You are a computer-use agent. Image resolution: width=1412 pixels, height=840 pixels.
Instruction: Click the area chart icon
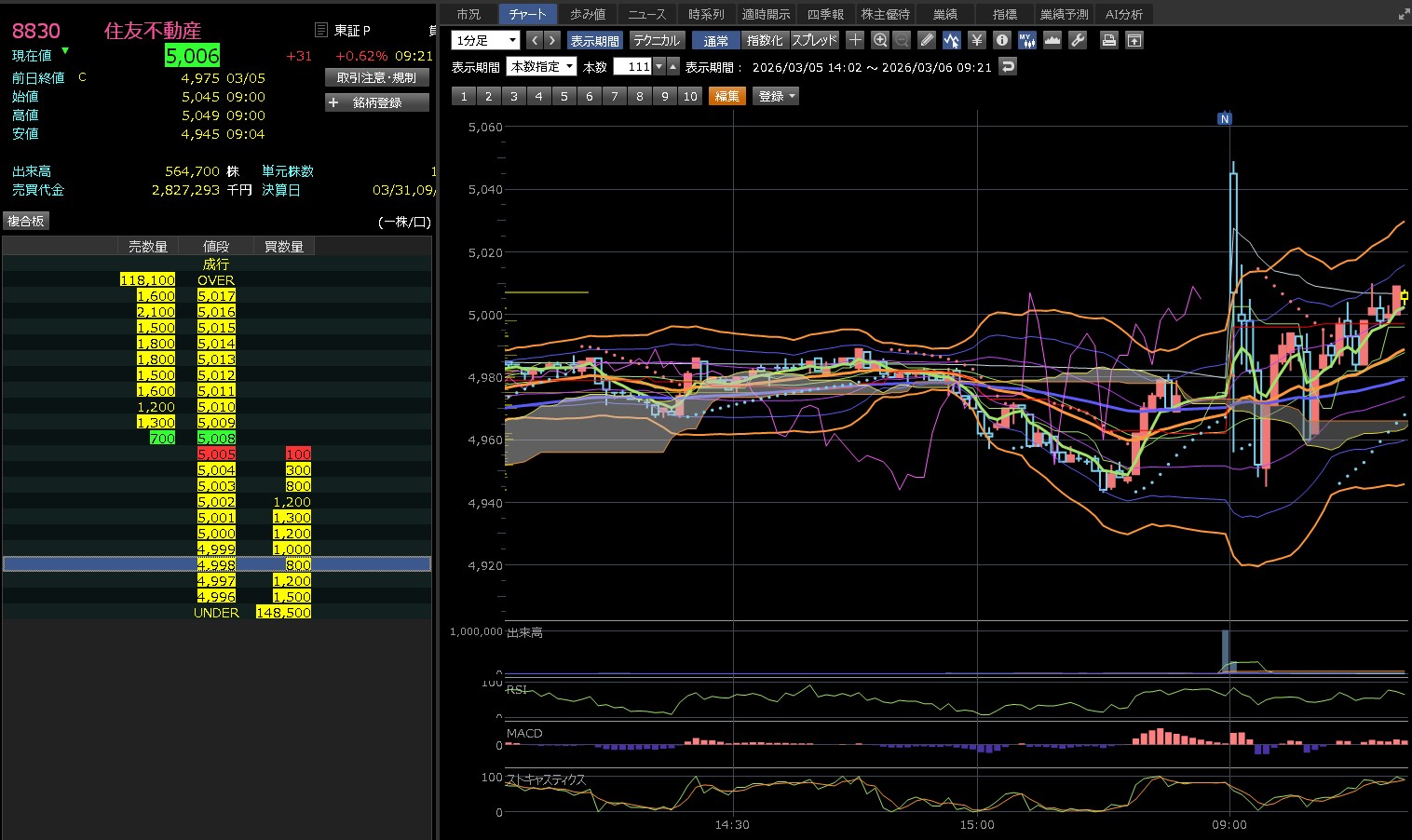click(1052, 40)
